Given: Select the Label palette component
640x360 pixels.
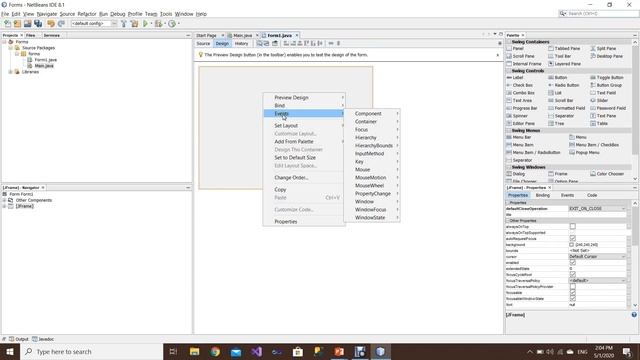Looking at the screenshot, I should [515, 78].
